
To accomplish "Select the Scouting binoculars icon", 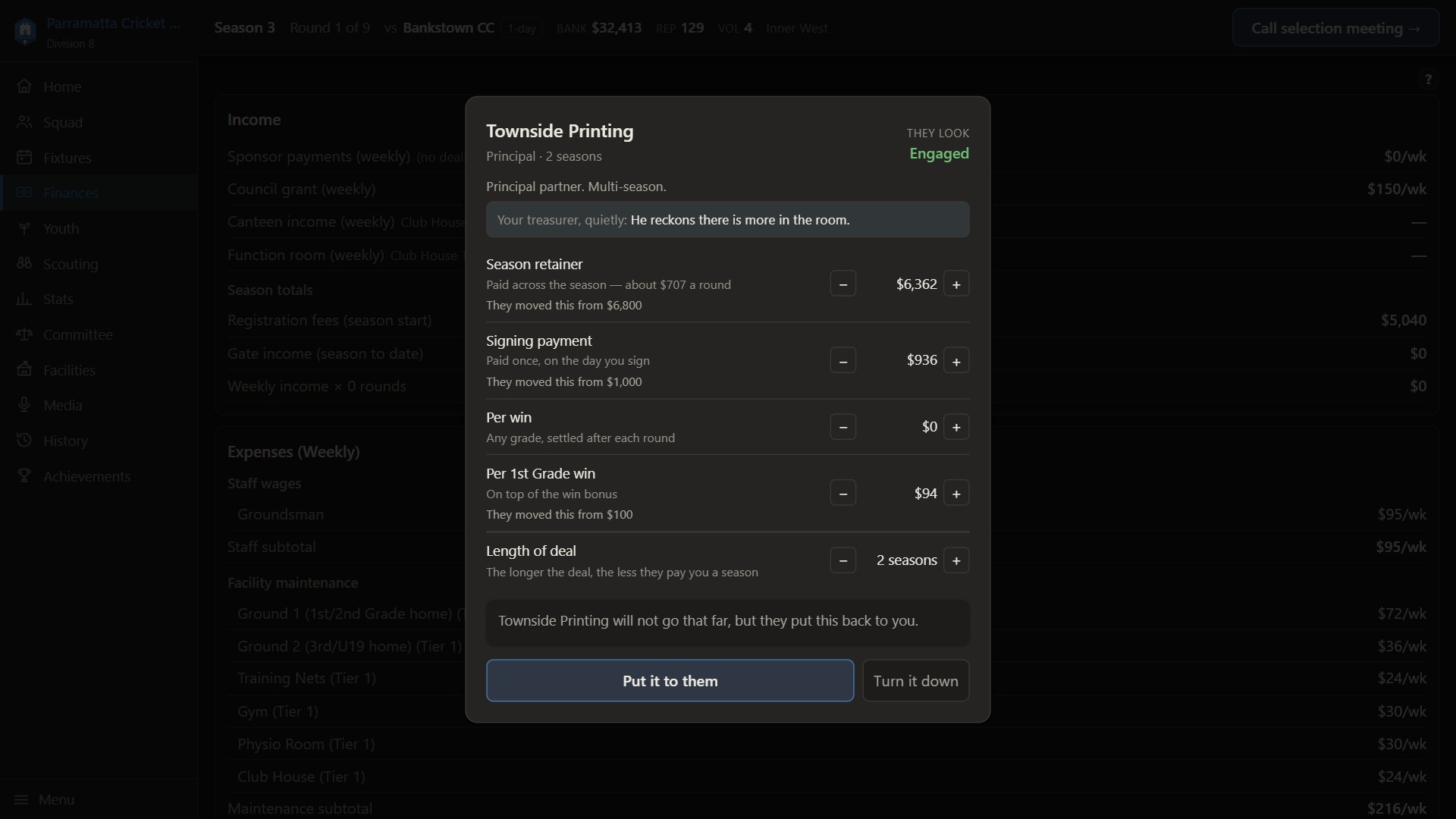I will coord(24,263).
